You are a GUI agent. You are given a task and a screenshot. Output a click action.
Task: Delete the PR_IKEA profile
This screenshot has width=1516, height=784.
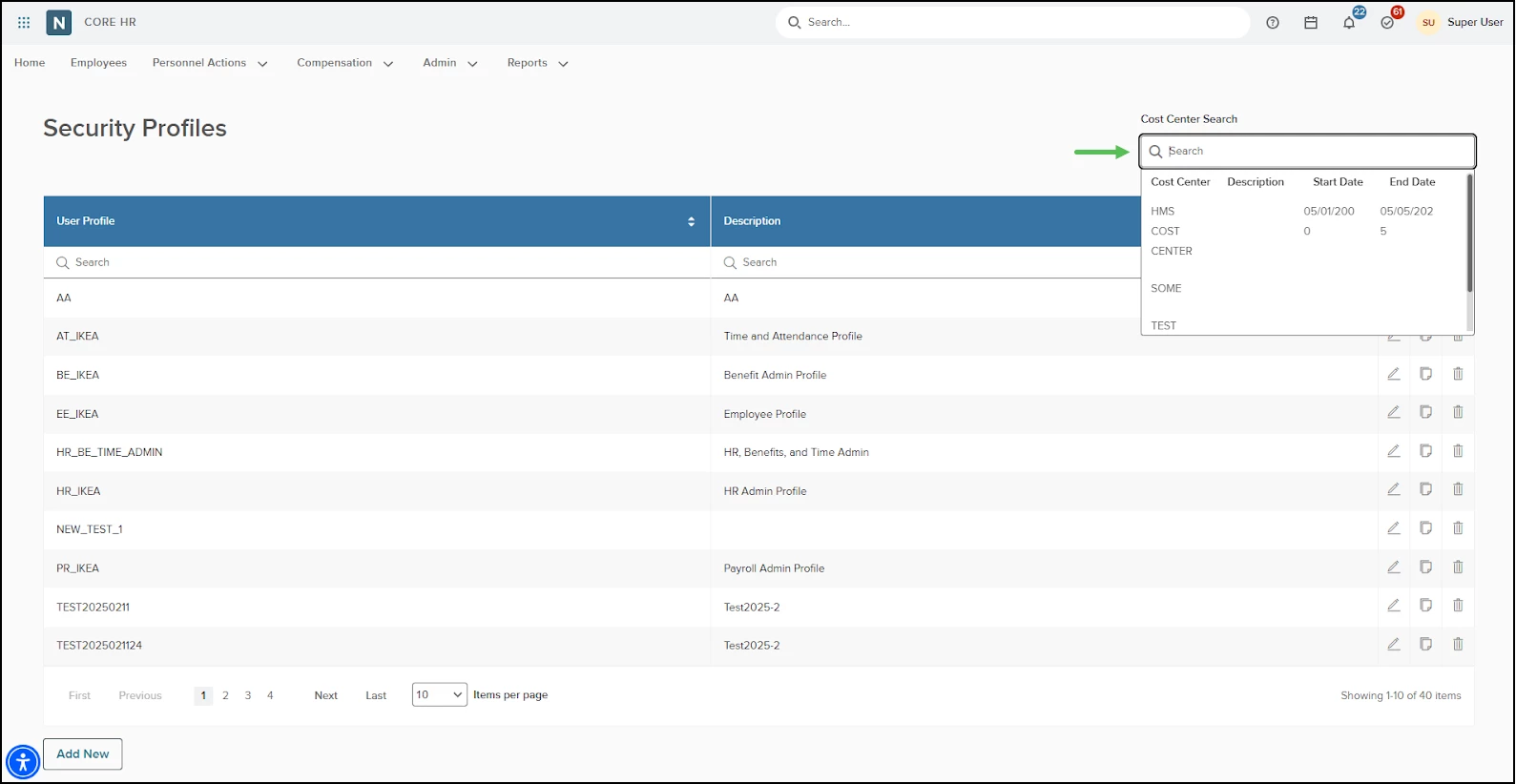click(x=1458, y=567)
